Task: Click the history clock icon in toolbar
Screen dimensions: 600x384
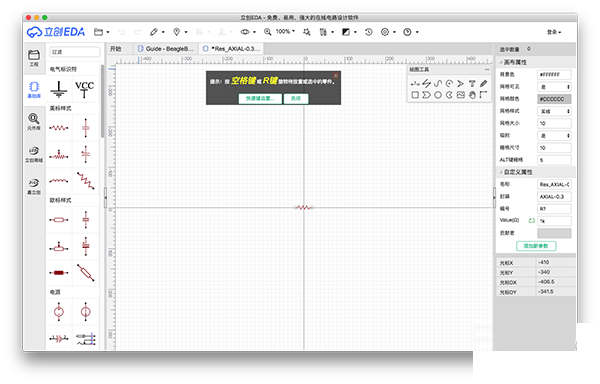Action: 368,32
